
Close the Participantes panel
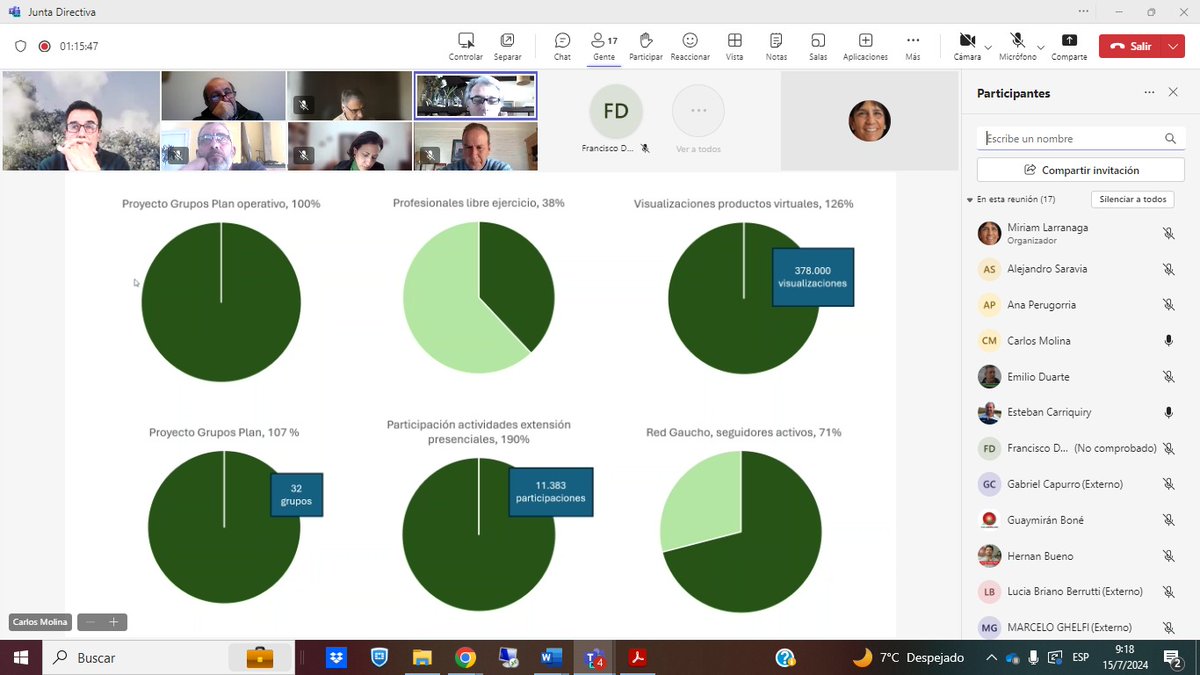1173,92
